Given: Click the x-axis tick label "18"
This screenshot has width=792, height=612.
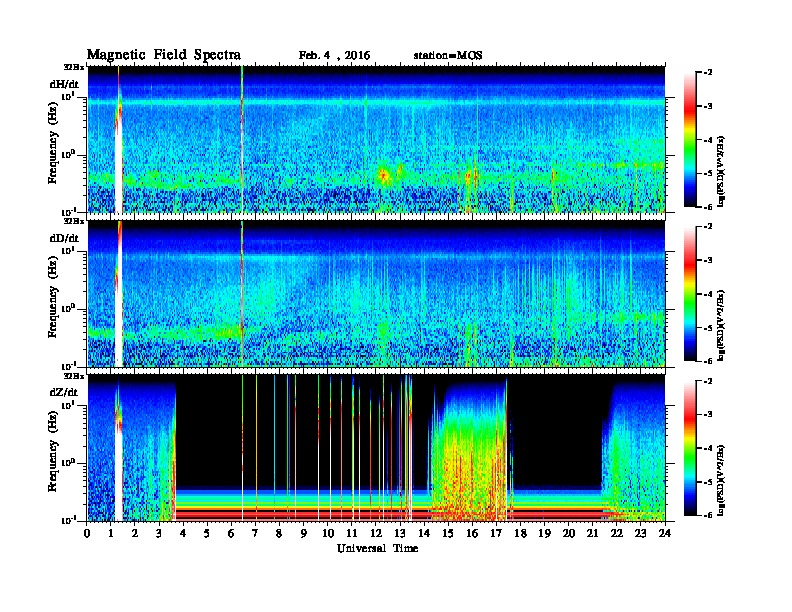Looking at the screenshot, I should tap(520, 533).
